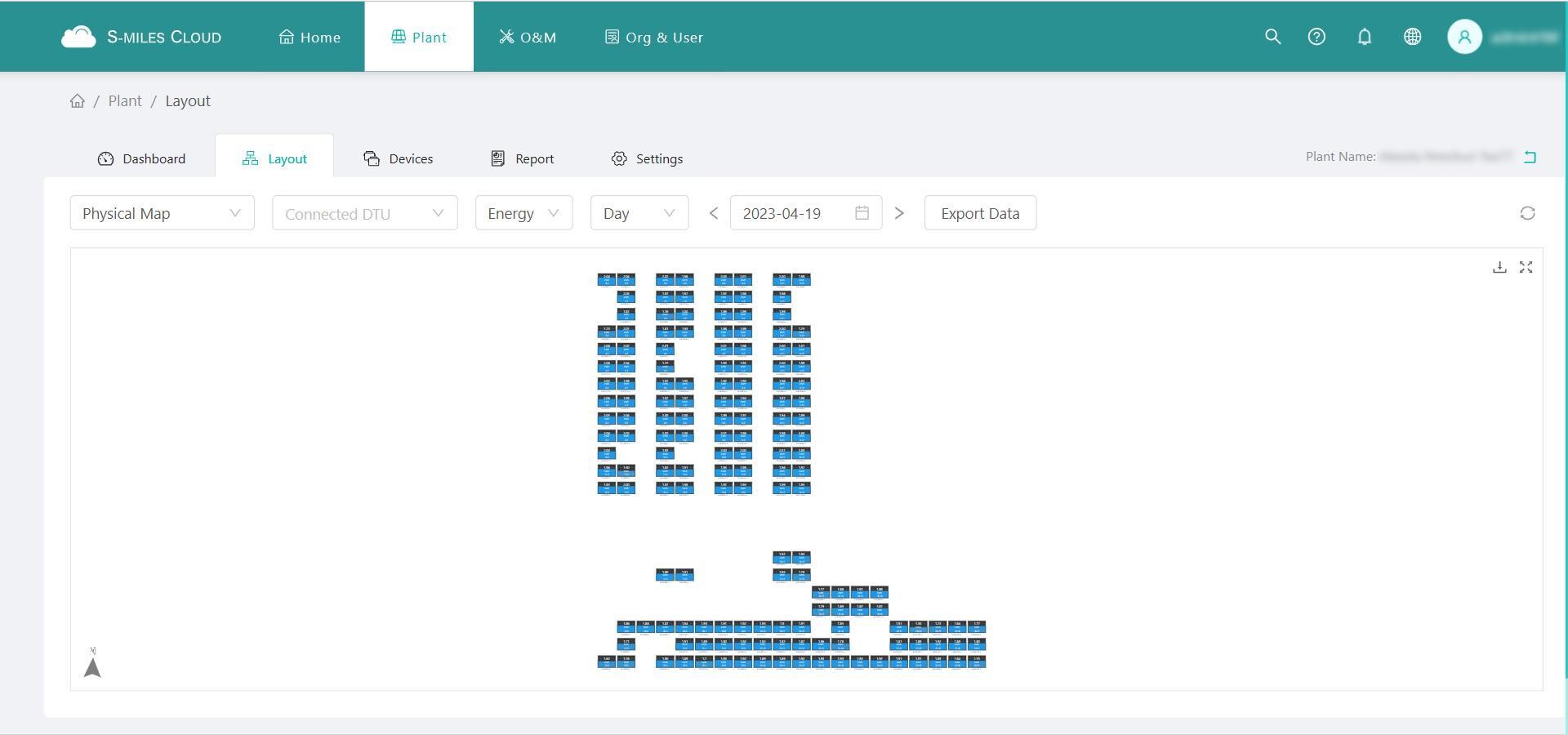
Task: Click the search magnifier icon
Action: tap(1272, 37)
